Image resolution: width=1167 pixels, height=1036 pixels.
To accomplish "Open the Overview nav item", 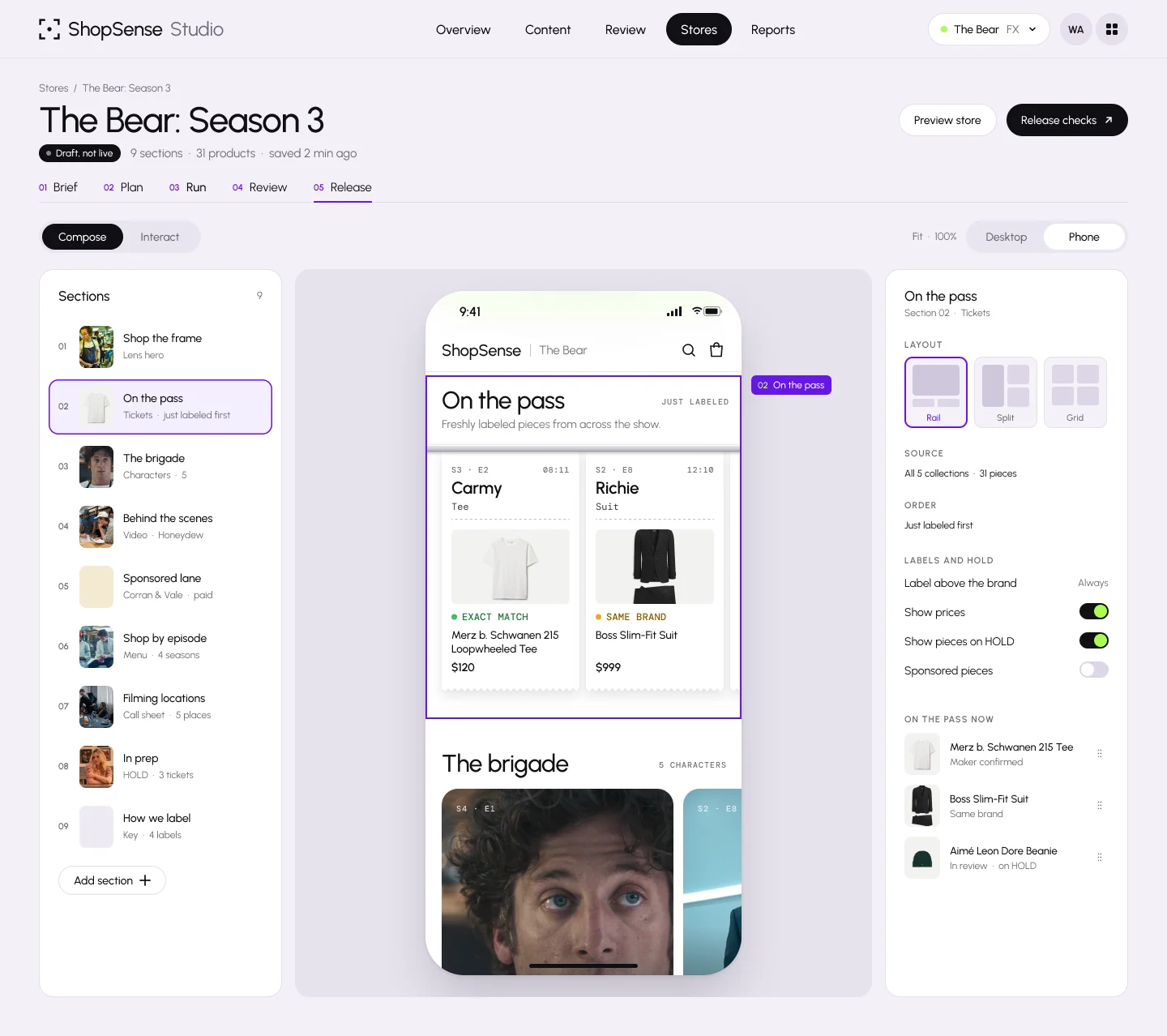I will click(x=464, y=29).
